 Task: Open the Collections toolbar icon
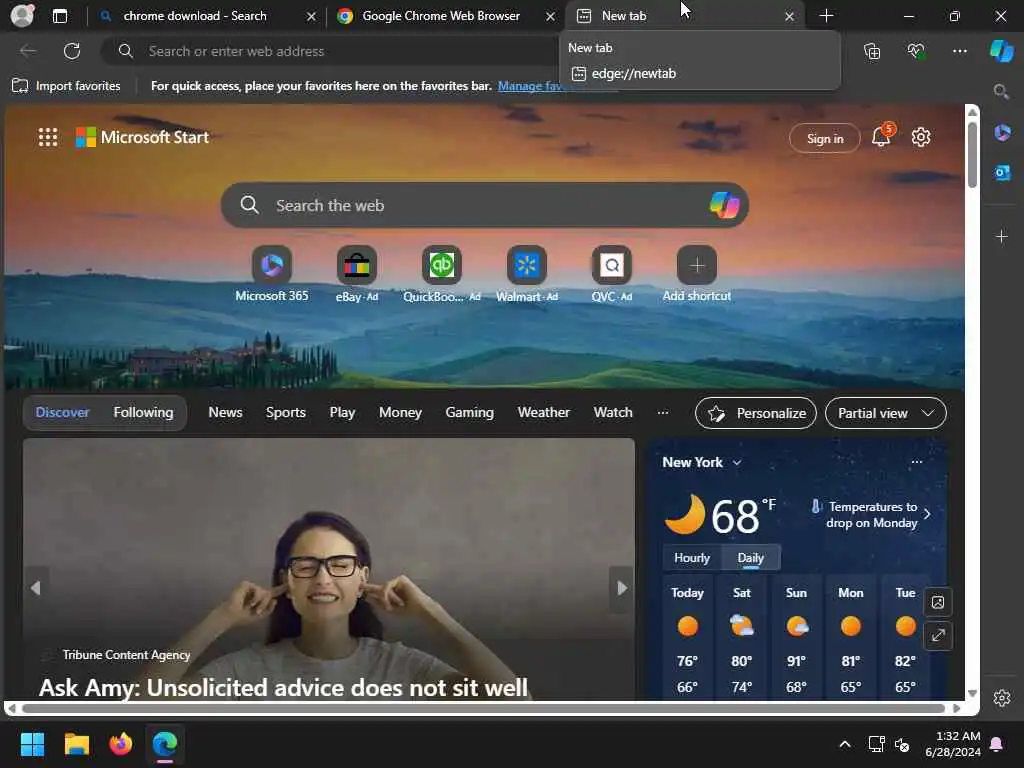872,51
